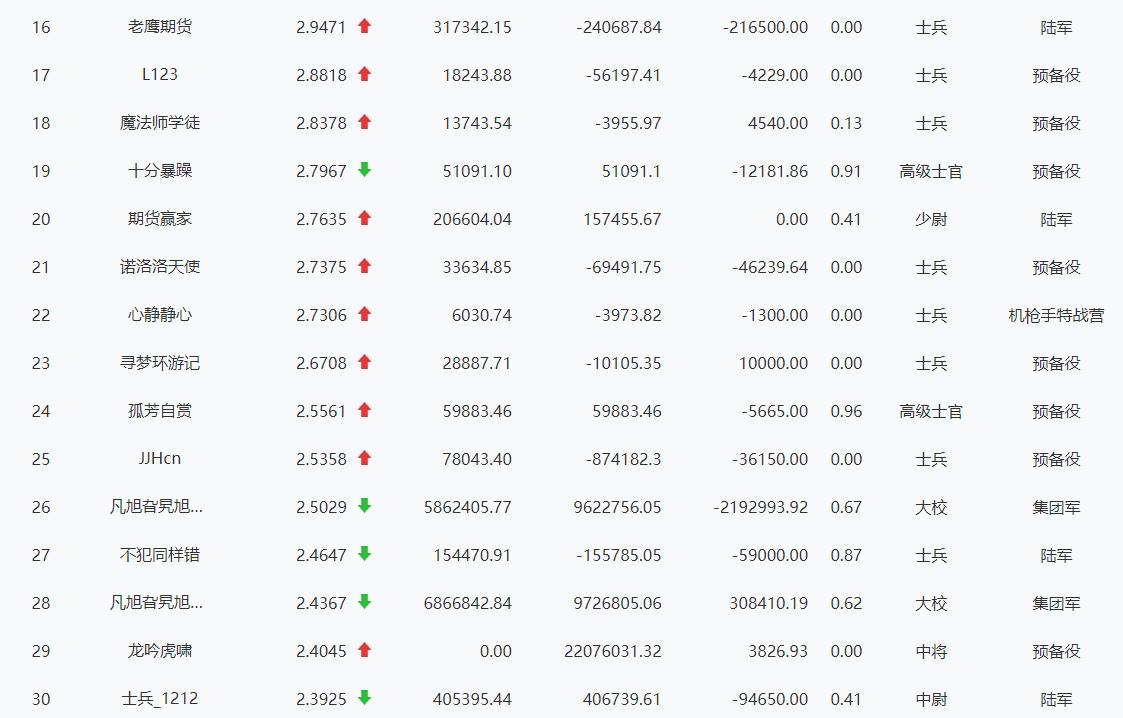Click green down arrow beside 十分暴躁
This screenshot has height=718, width=1123.
[364, 171]
